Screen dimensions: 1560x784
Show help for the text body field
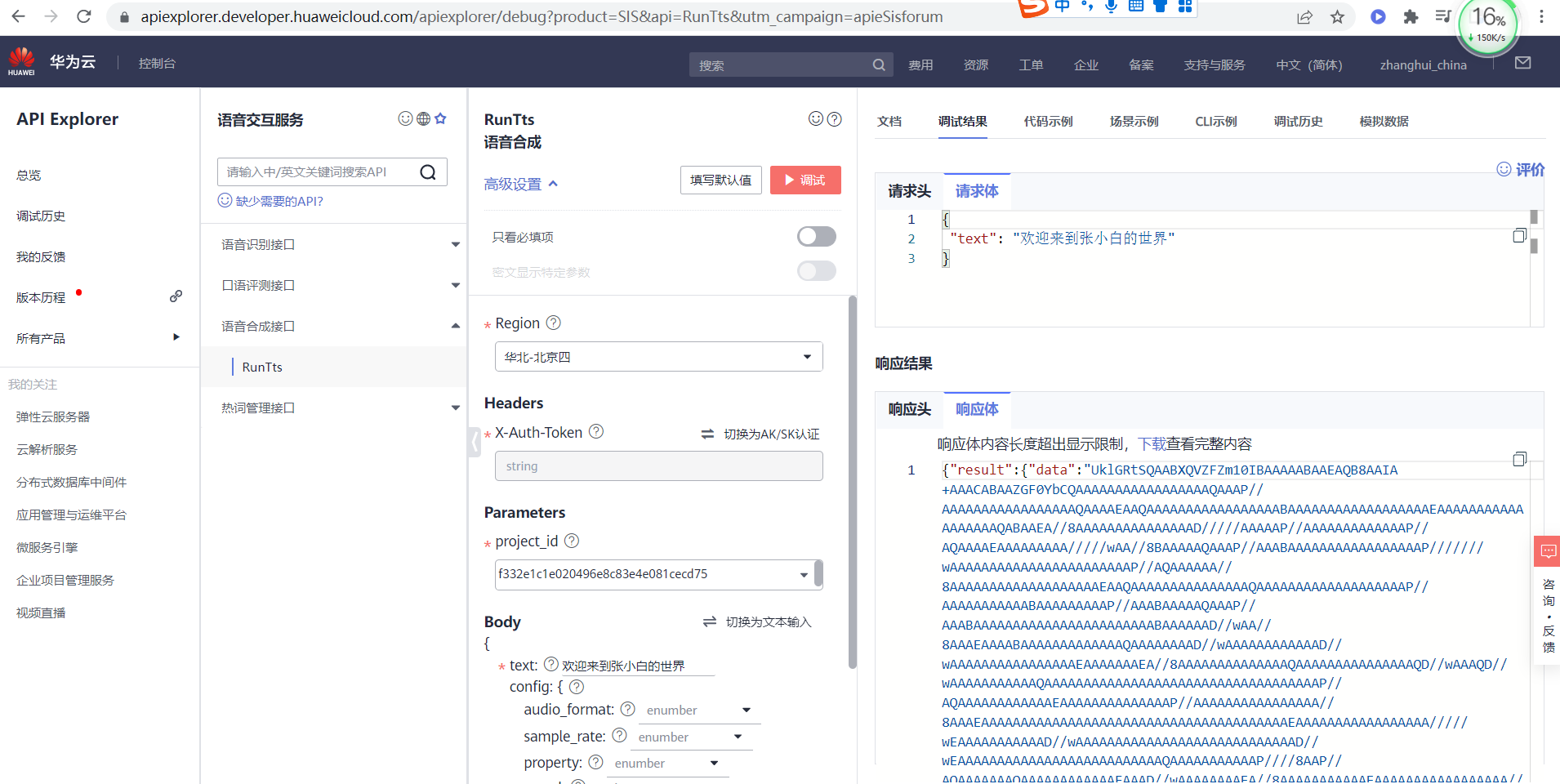tap(551, 664)
